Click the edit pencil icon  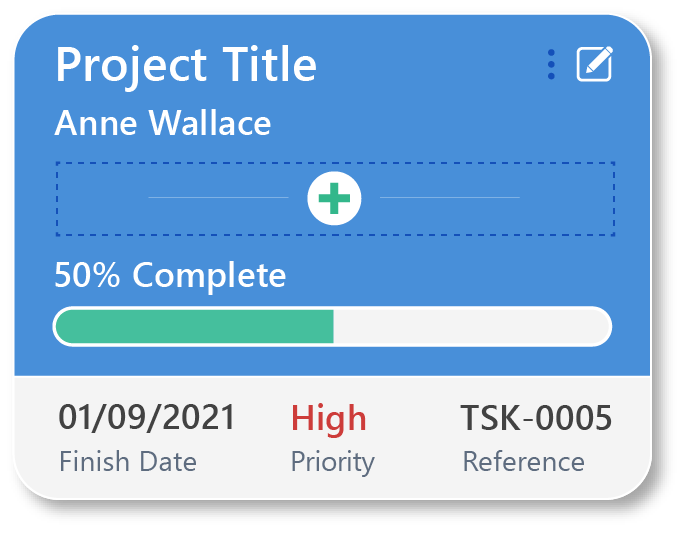[x=595, y=64]
